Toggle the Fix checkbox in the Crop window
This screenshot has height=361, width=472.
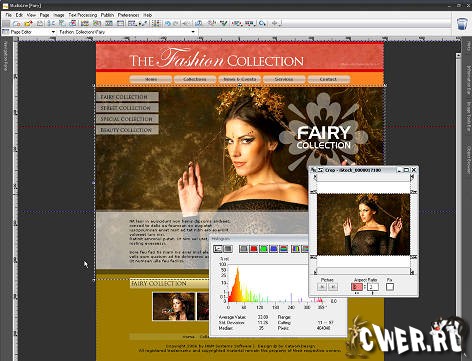pos(390,287)
